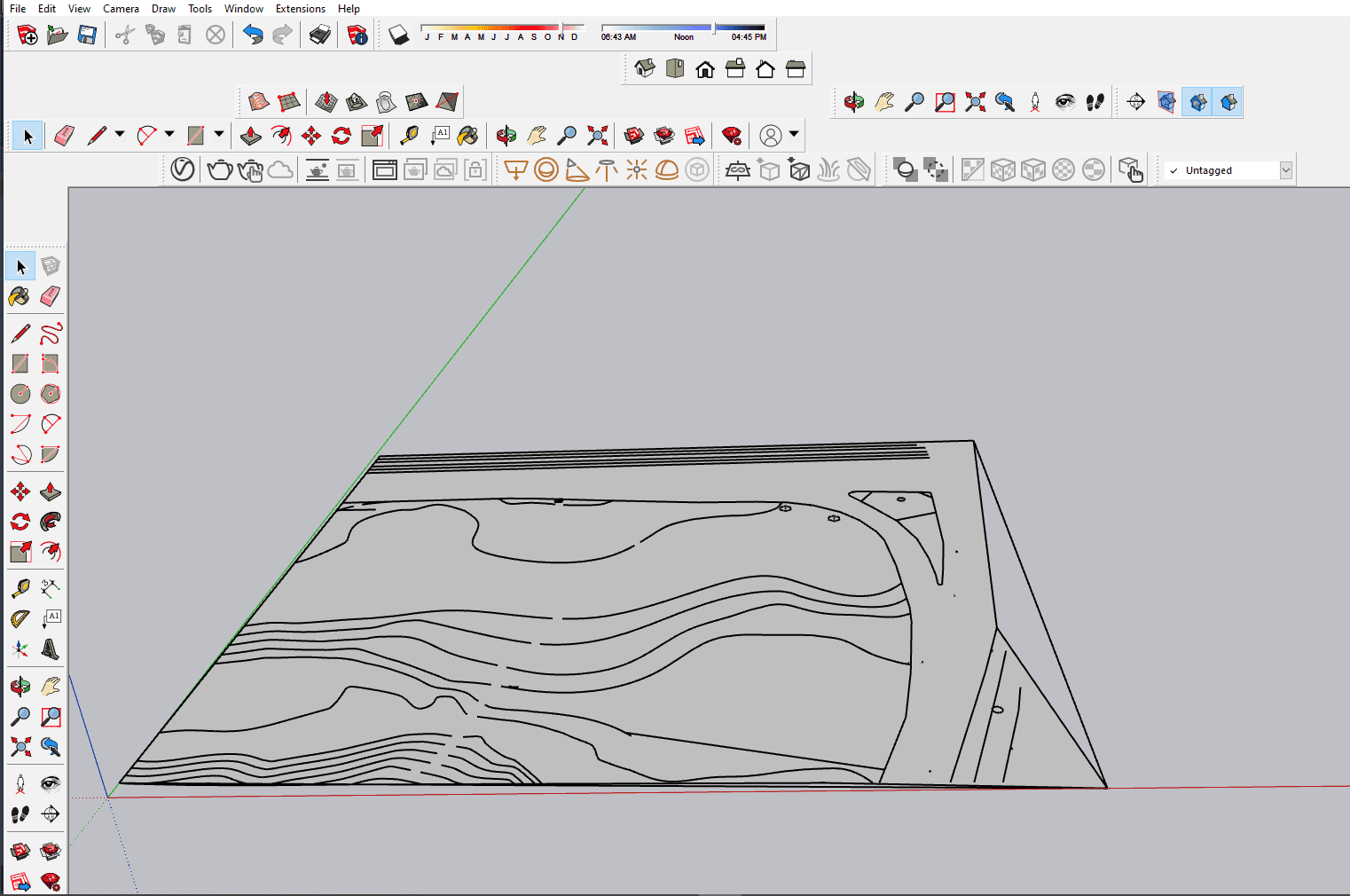Screen dimensions: 1350x896
Task: Open the Extensions menu
Action: [x=300, y=9]
